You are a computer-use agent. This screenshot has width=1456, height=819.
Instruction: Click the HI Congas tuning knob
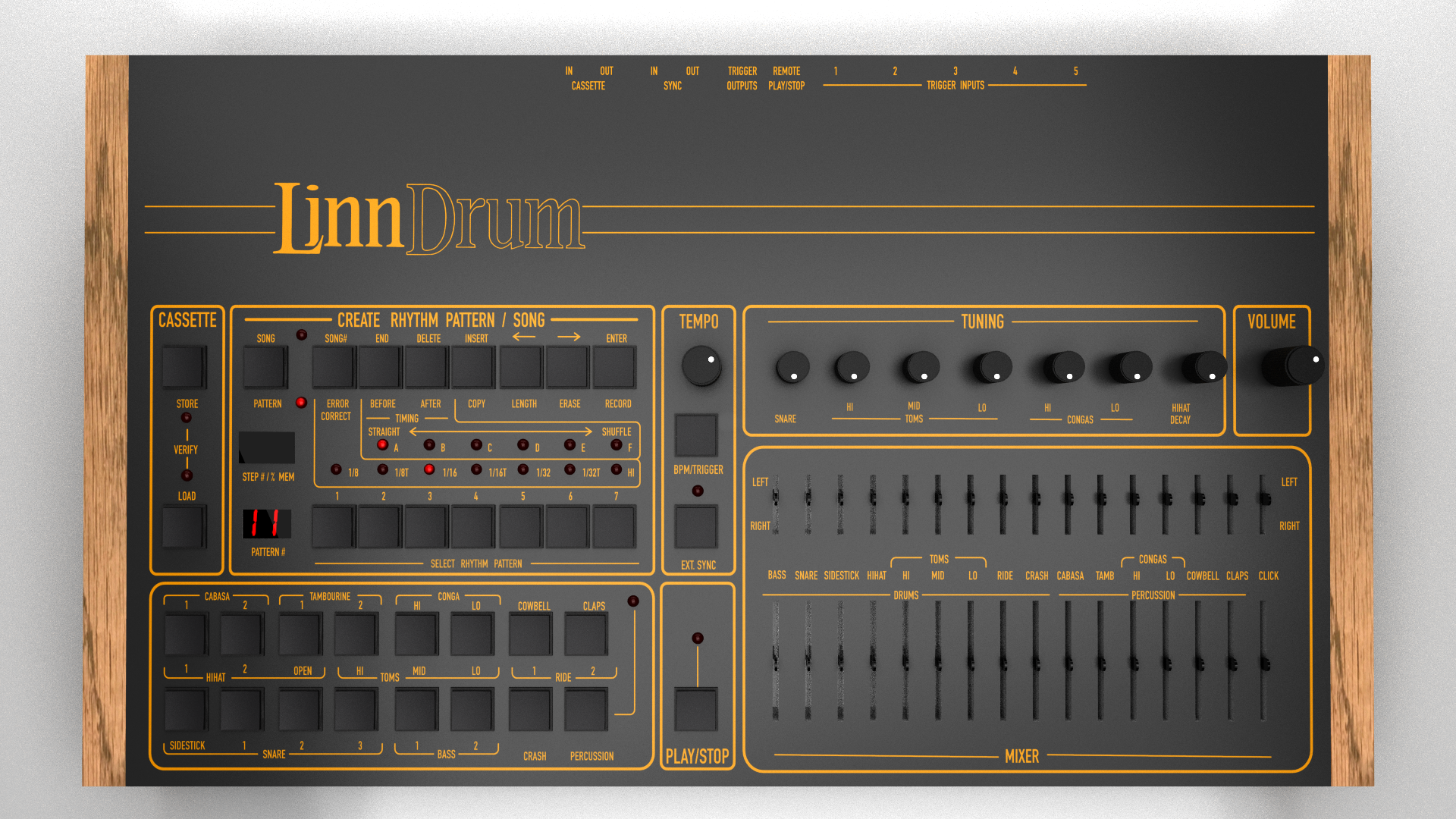[x=1063, y=367]
